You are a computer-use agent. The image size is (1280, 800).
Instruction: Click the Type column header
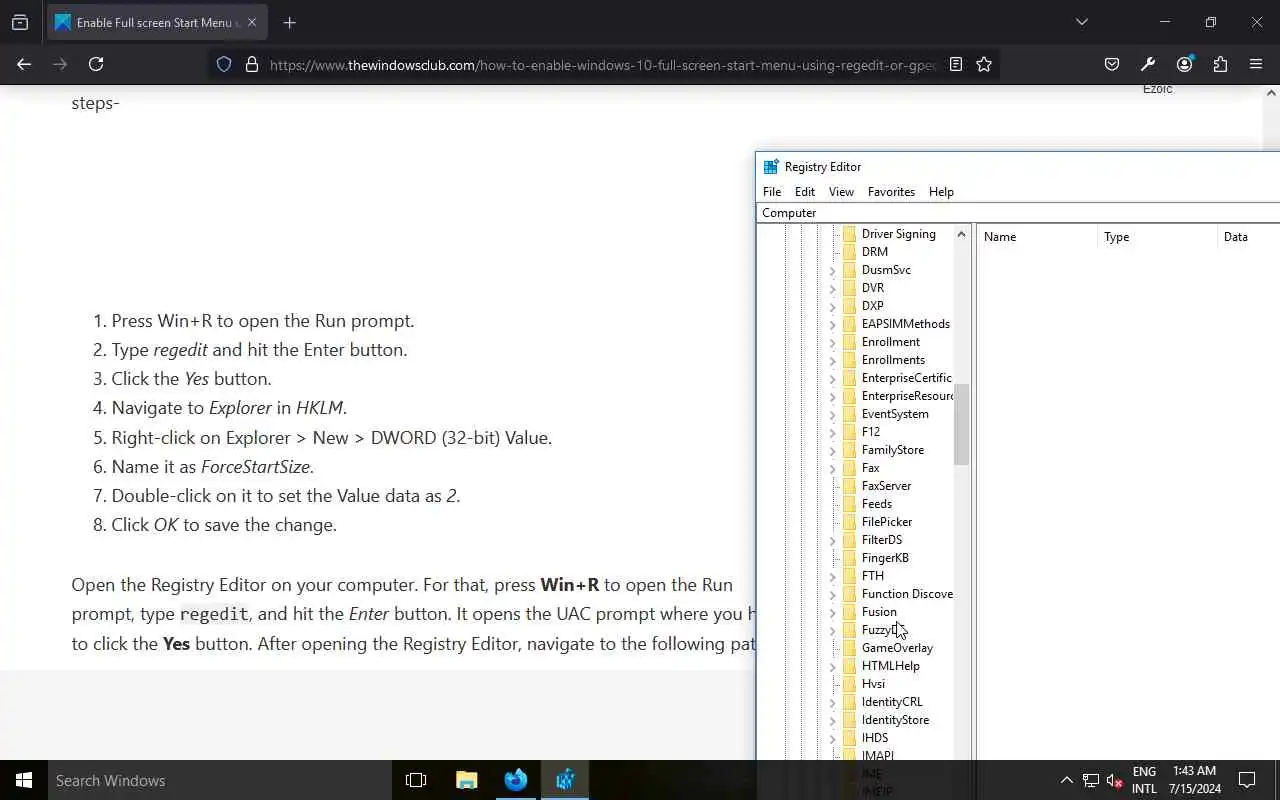(1157, 237)
